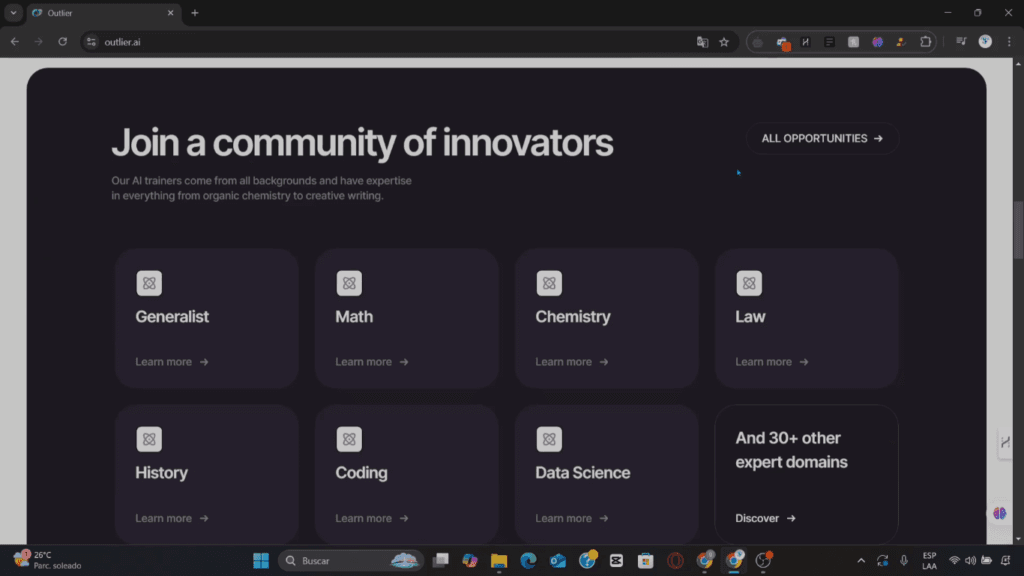The width and height of the screenshot is (1024, 576).
Task: Click the ALL OPPORTUNITIES button
Action: click(821, 138)
